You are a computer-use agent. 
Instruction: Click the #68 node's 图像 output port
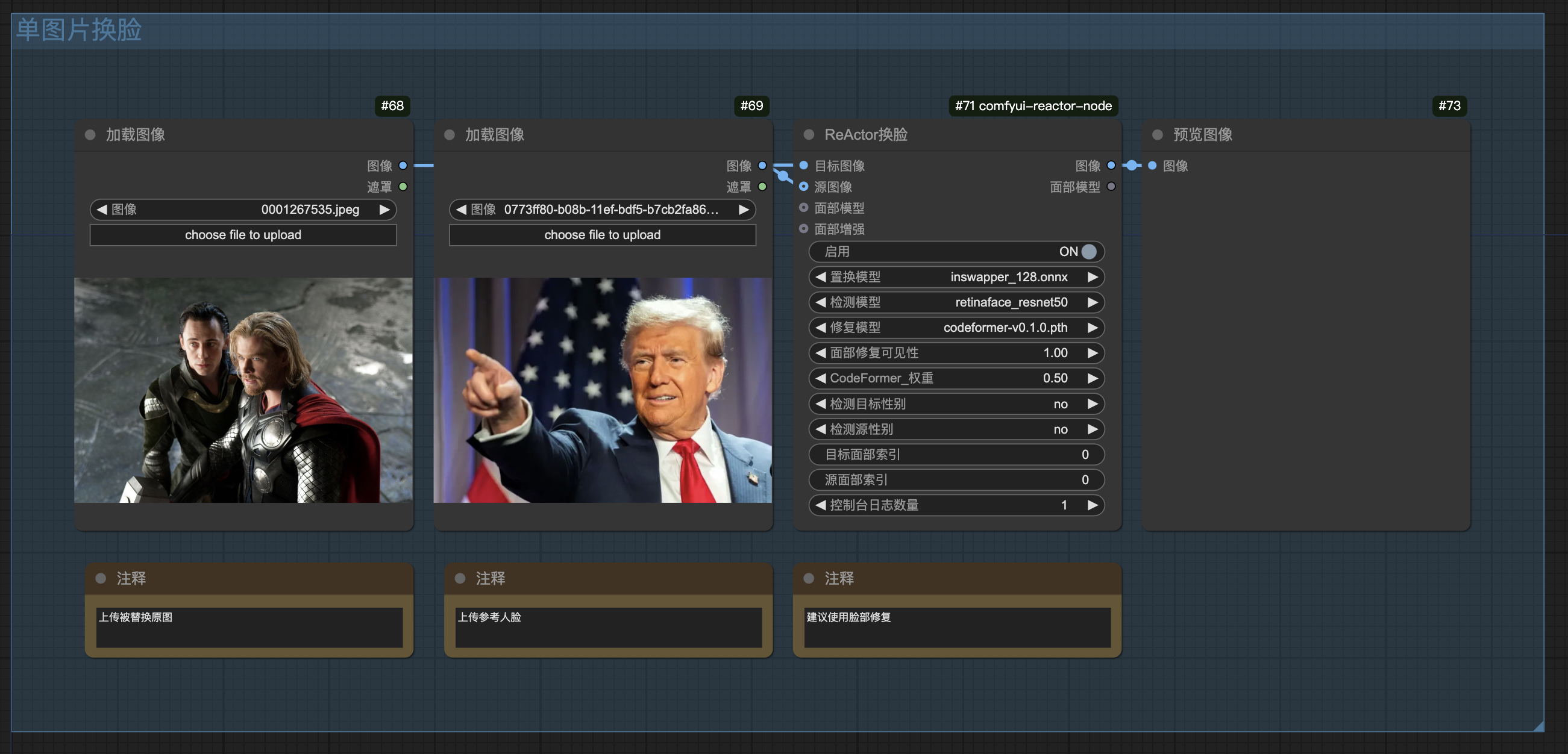tap(403, 166)
